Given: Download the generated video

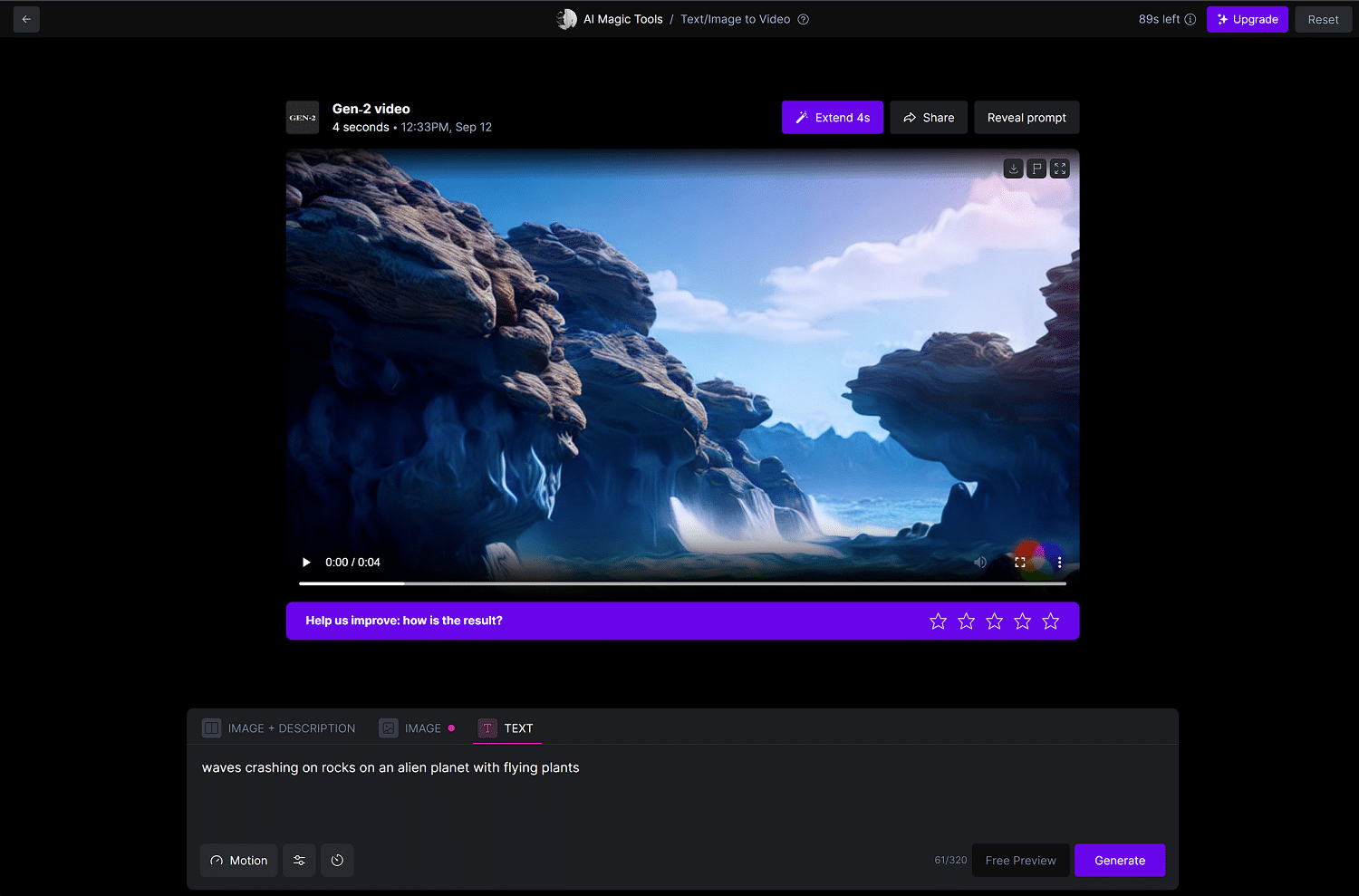Looking at the screenshot, I should pos(1013,169).
